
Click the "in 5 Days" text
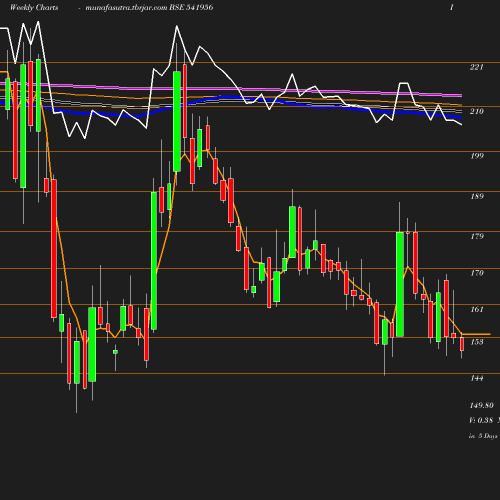tap(483, 436)
